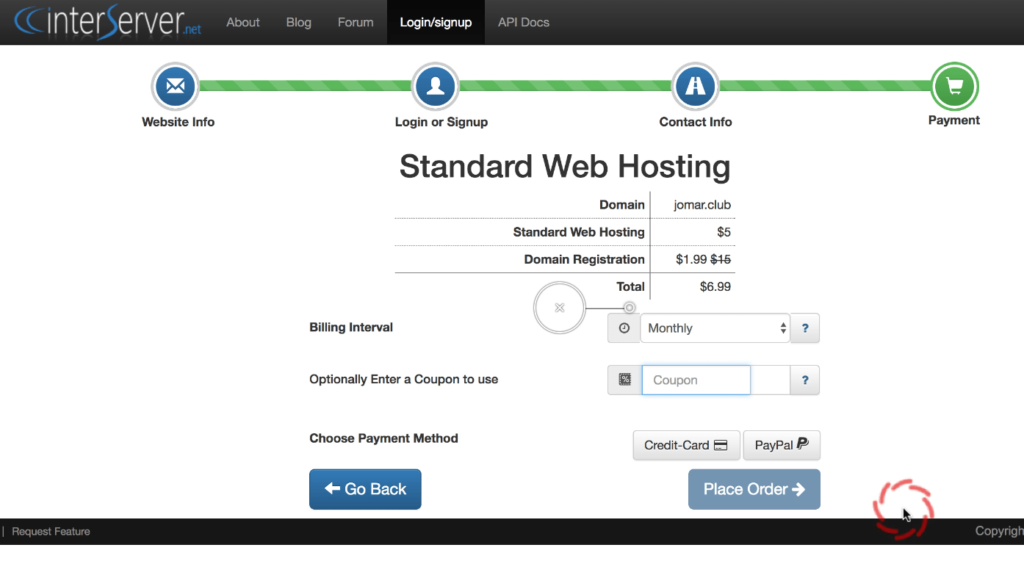Open help for Coupon field
The image size is (1024, 564).
point(805,380)
